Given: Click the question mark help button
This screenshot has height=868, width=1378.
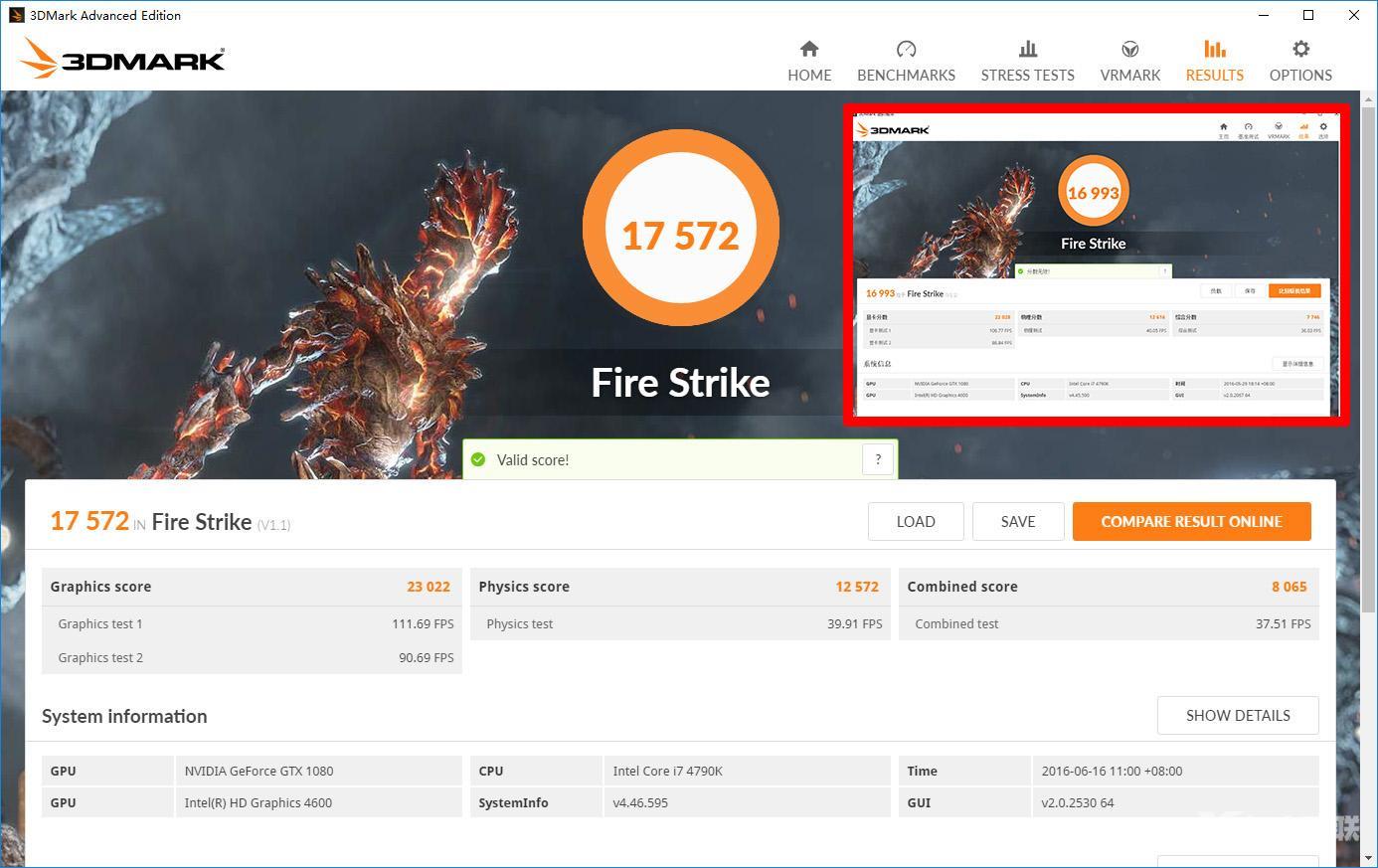Looking at the screenshot, I should (x=878, y=459).
